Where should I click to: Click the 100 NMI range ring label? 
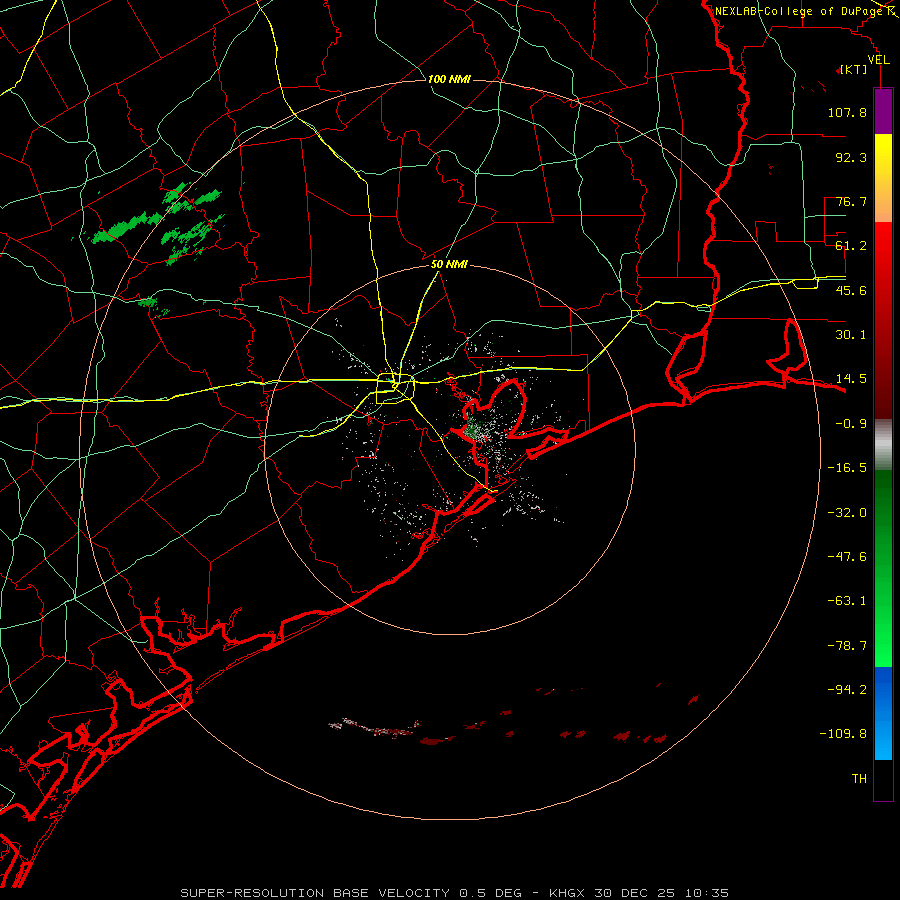(x=449, y=79)
